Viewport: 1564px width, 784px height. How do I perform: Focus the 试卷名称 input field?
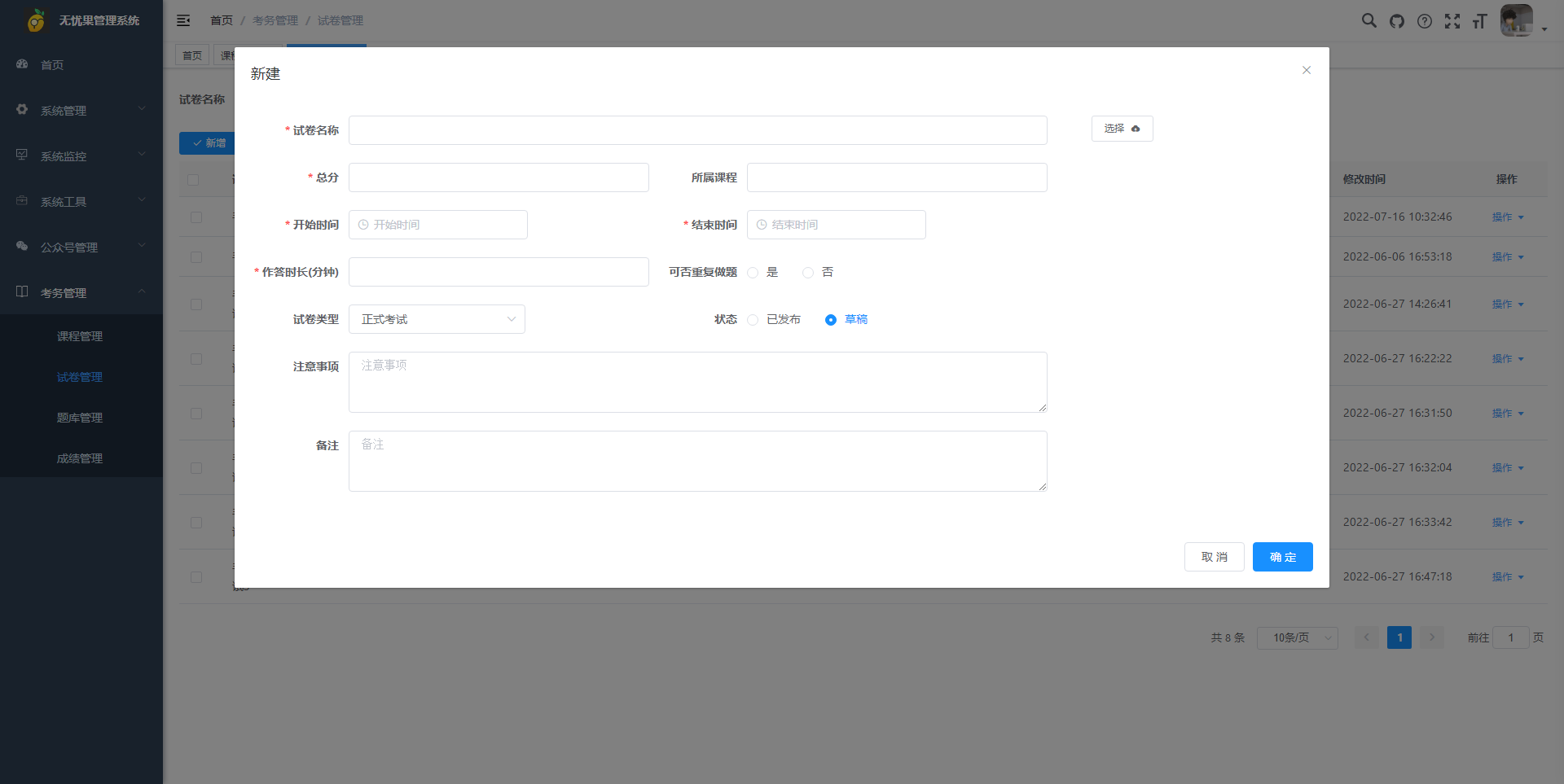point(697,130)
